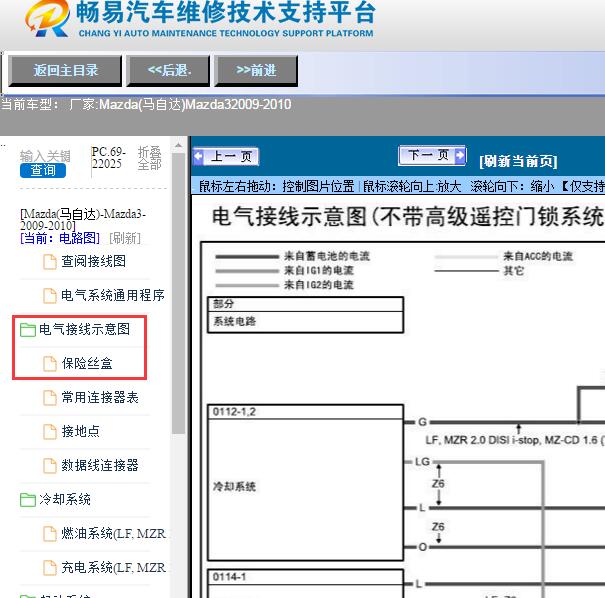This screenshot has width=605, height=598.
Task: Open the 常用连接器表 tree item
Action: point(100,397)
